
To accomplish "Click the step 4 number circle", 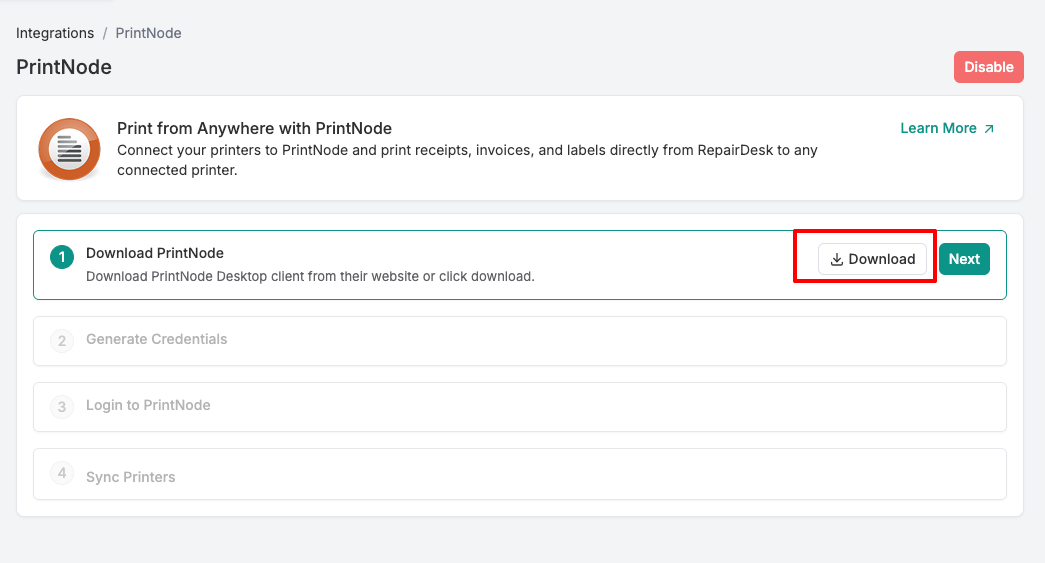I will tap(62, 473).
